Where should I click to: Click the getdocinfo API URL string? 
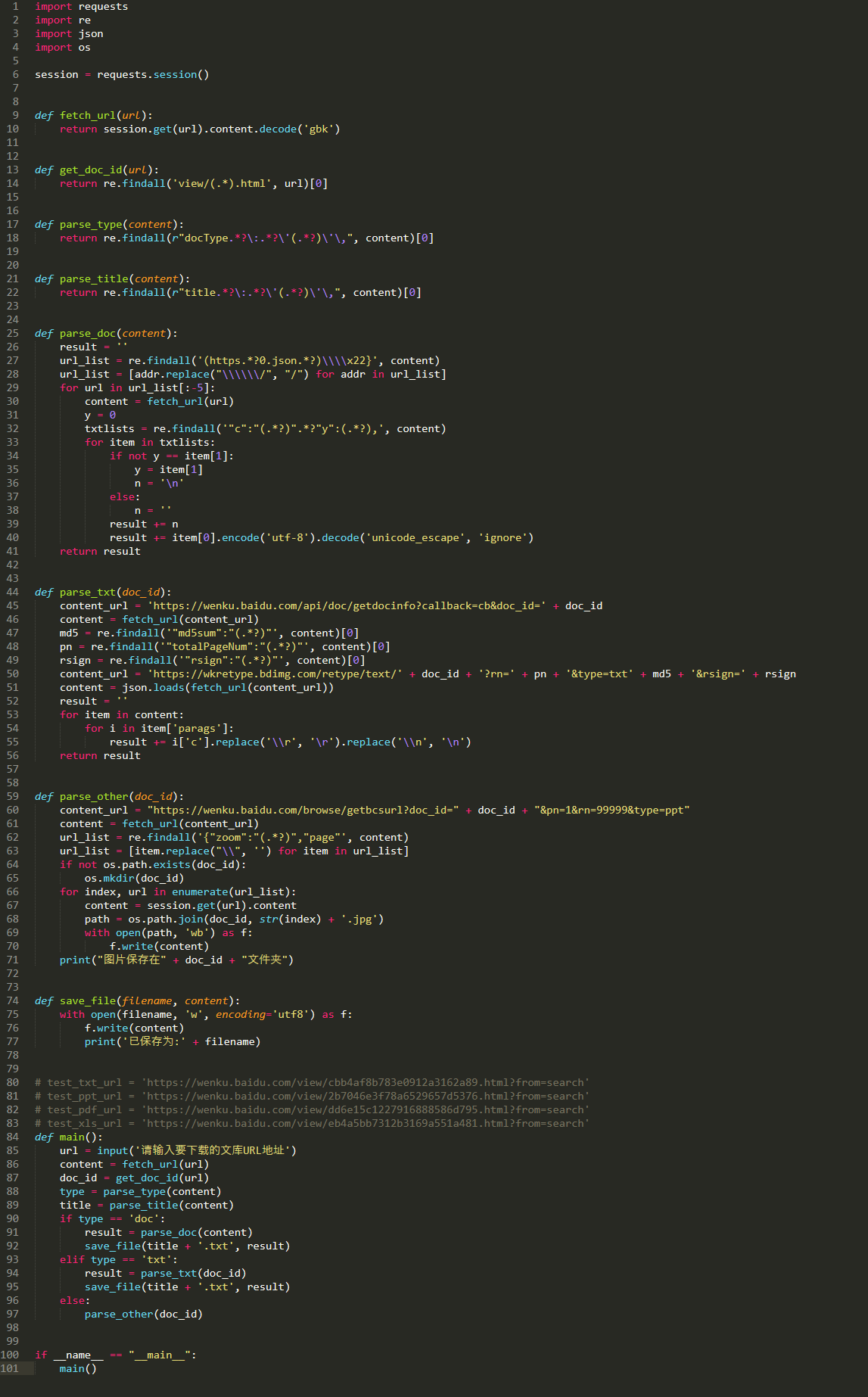point(347,605)
